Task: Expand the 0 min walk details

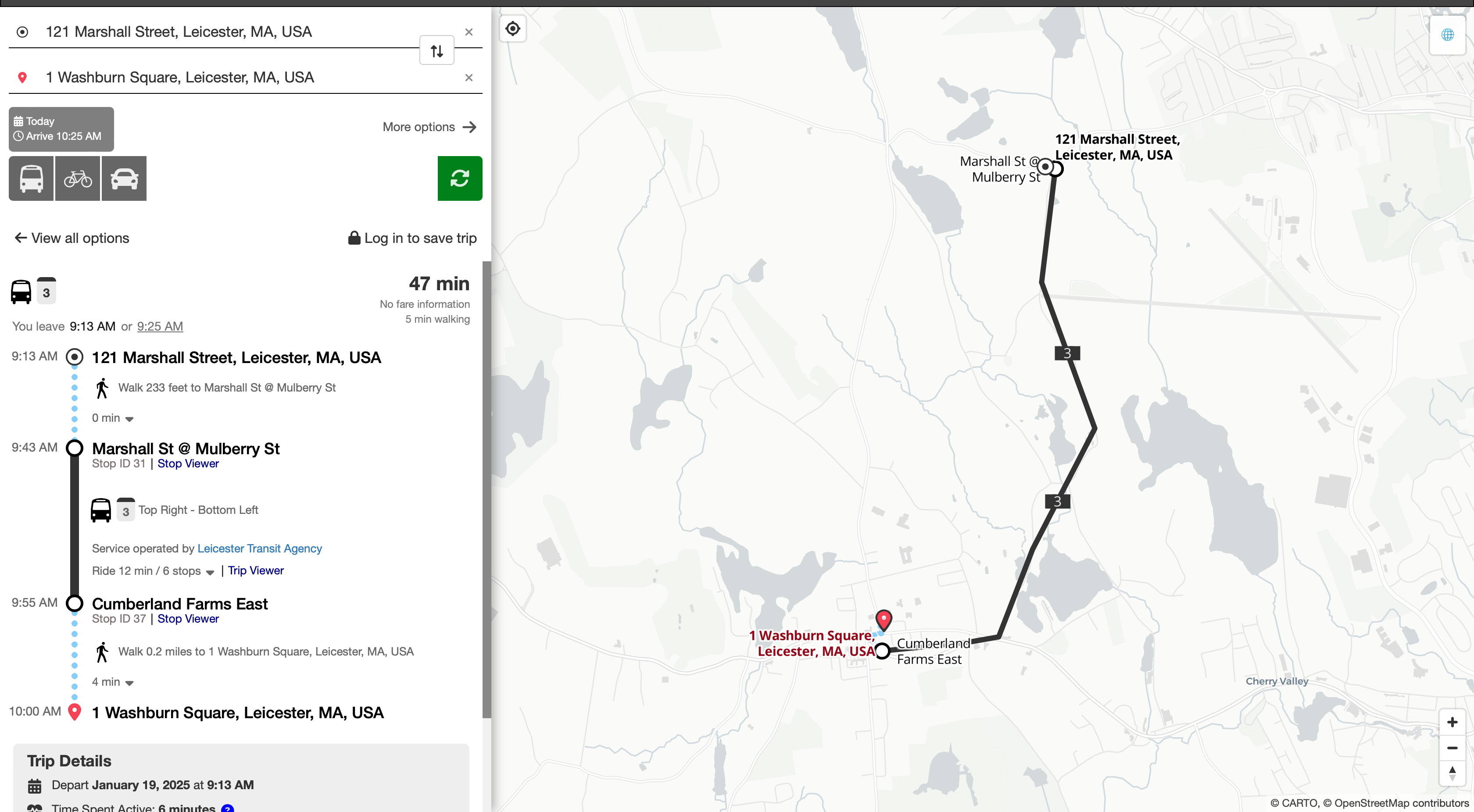Action: 113,418
